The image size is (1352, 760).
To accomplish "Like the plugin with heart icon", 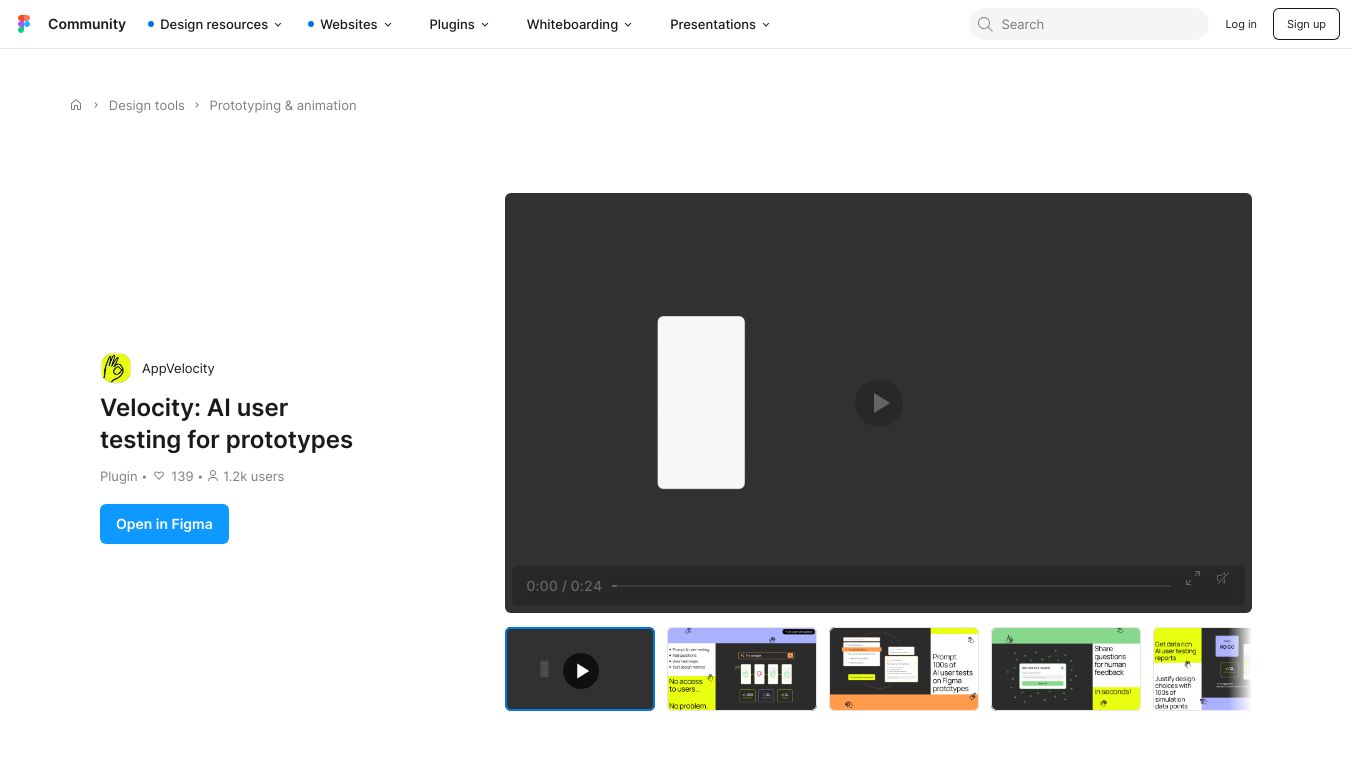I will coord(159,476).
